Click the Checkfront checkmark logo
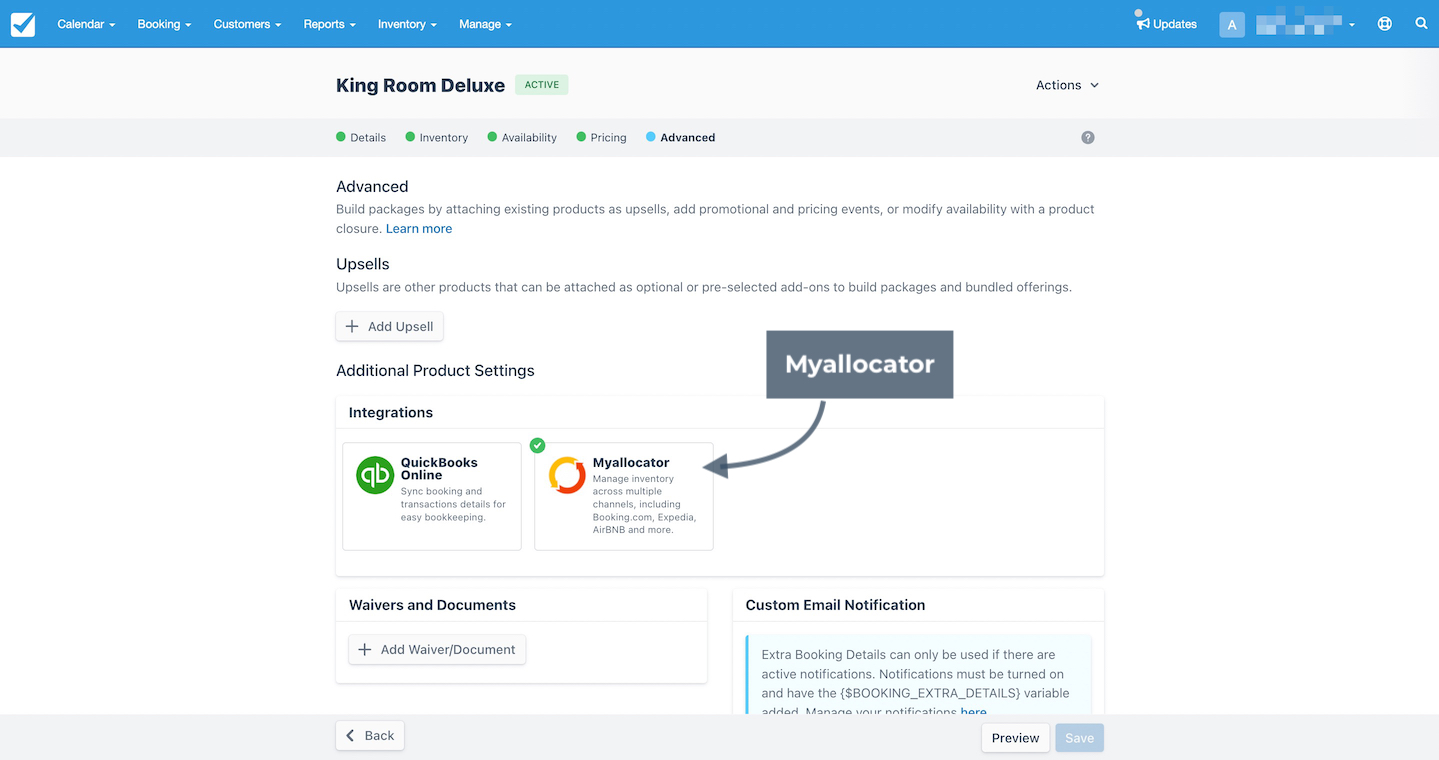This screenshot has height=760, width=1439. 23,24
